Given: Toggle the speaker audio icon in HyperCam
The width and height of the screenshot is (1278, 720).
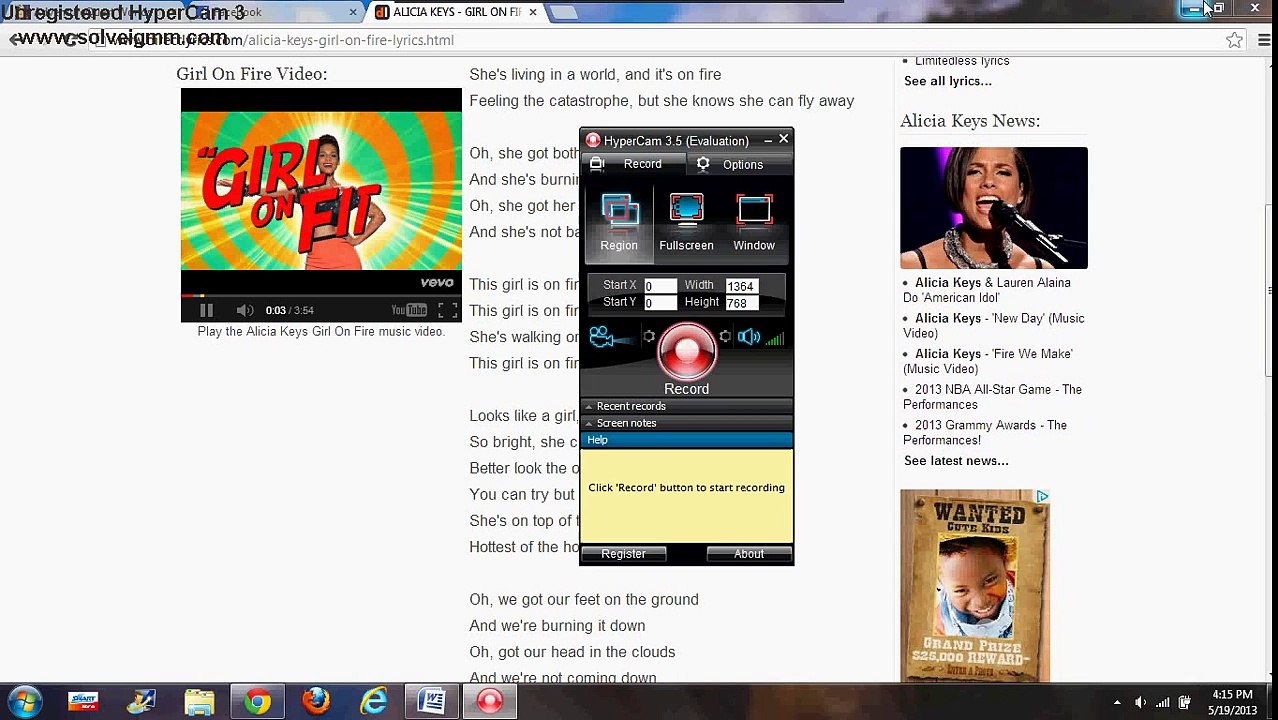Looking at the screenshot, I should coord(749,338).
